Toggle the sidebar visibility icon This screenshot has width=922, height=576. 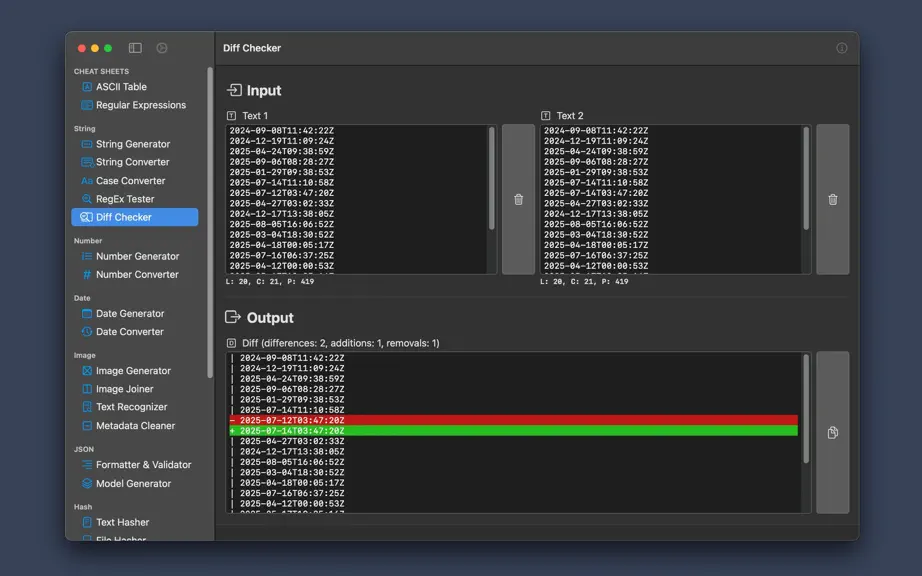135,48
